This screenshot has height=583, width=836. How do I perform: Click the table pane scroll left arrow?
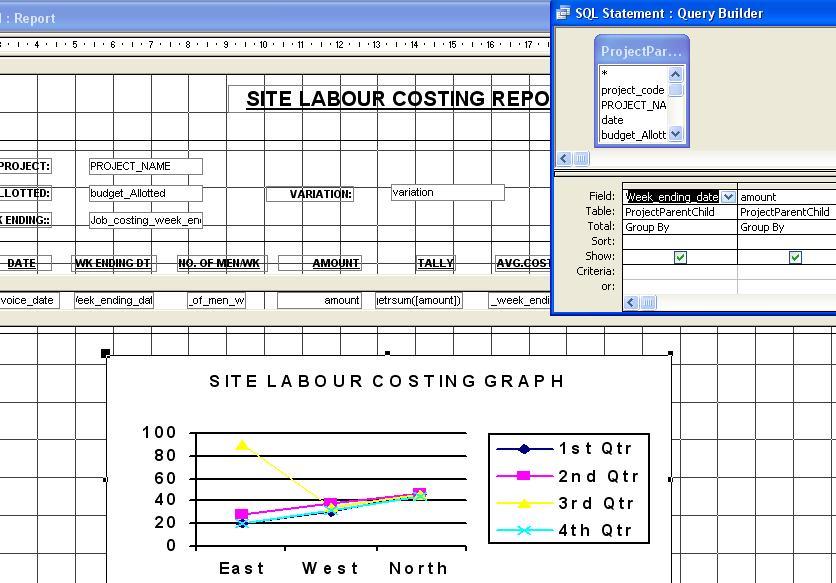[x=564, y=158]
